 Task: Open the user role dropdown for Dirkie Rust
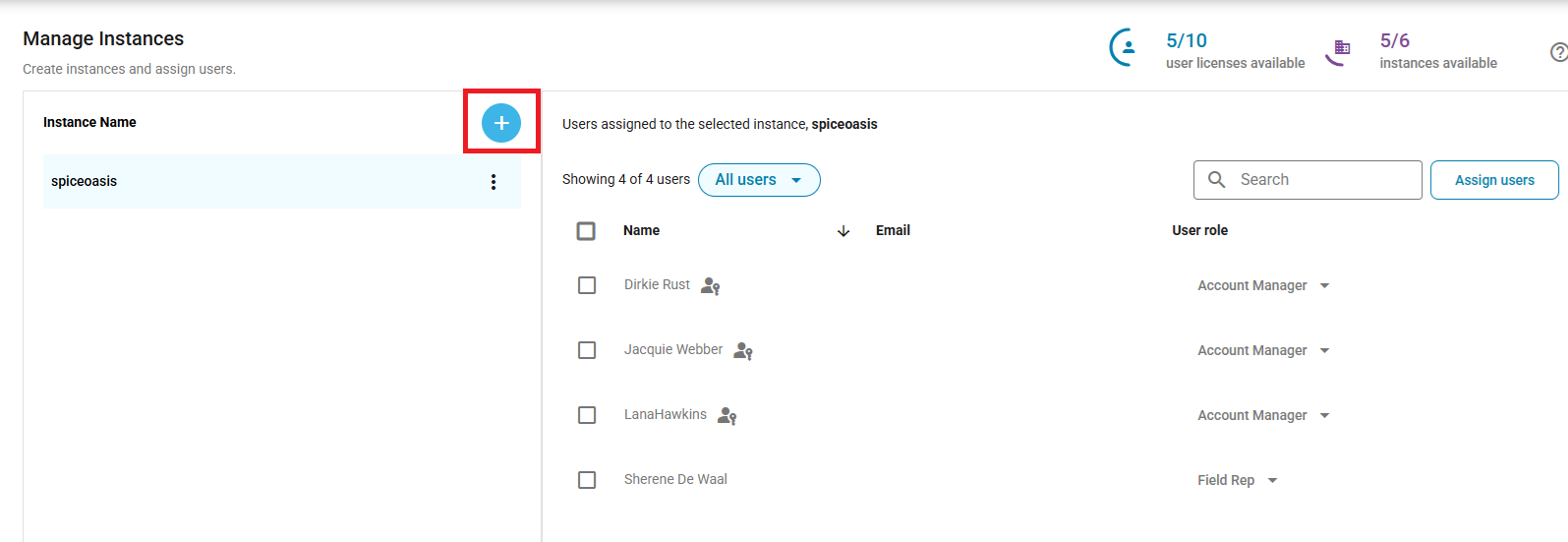tap(1263, 285)
